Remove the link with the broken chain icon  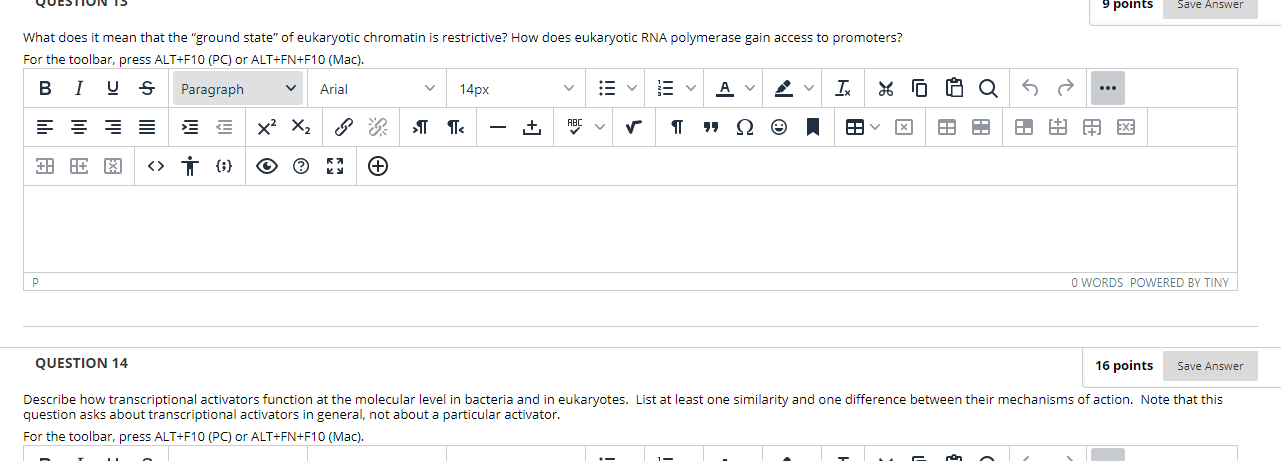377,127
